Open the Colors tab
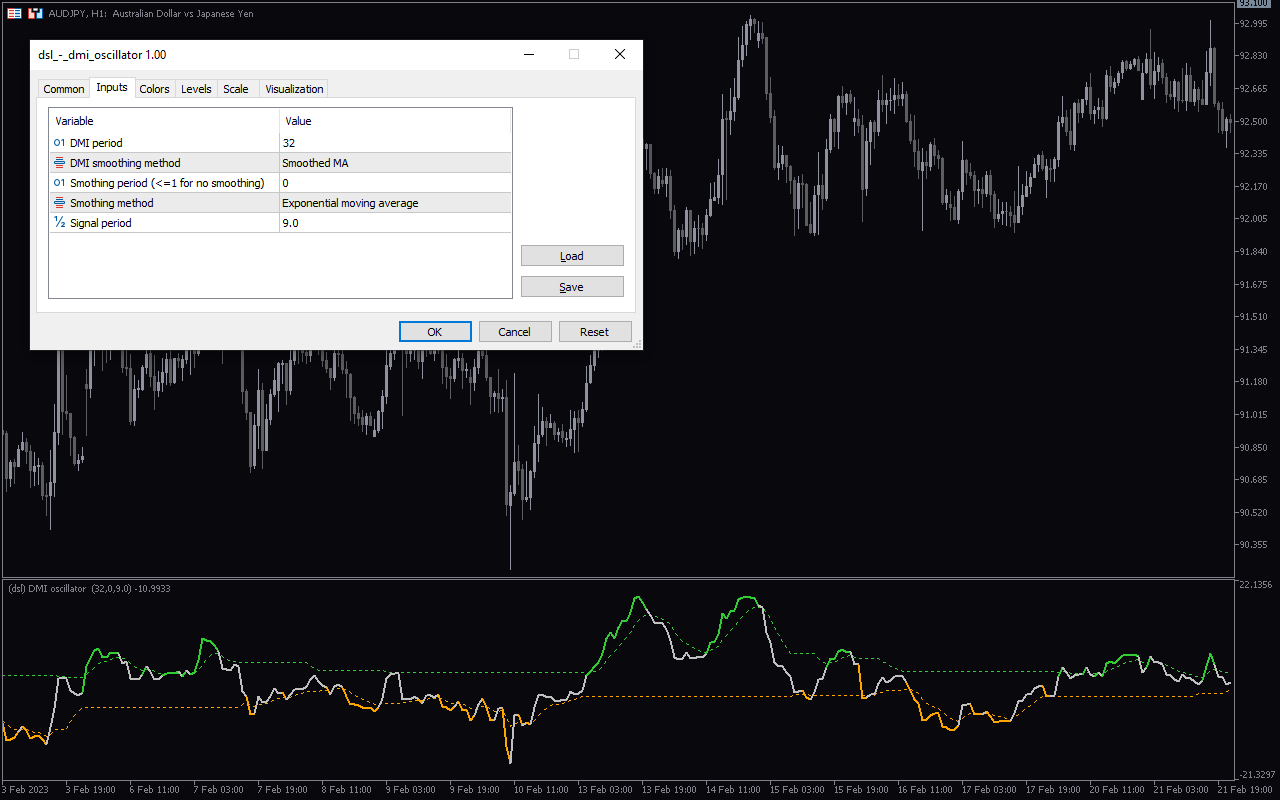 (154, 89)
